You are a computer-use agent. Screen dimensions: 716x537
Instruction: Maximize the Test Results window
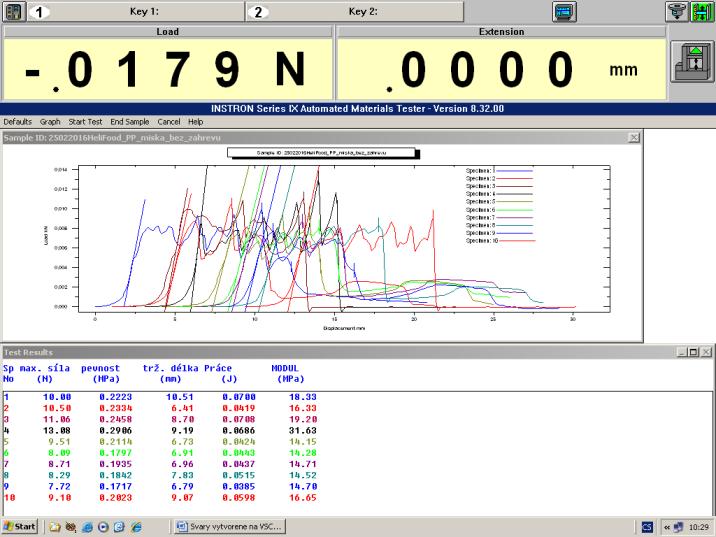click(x=693, y=352)
